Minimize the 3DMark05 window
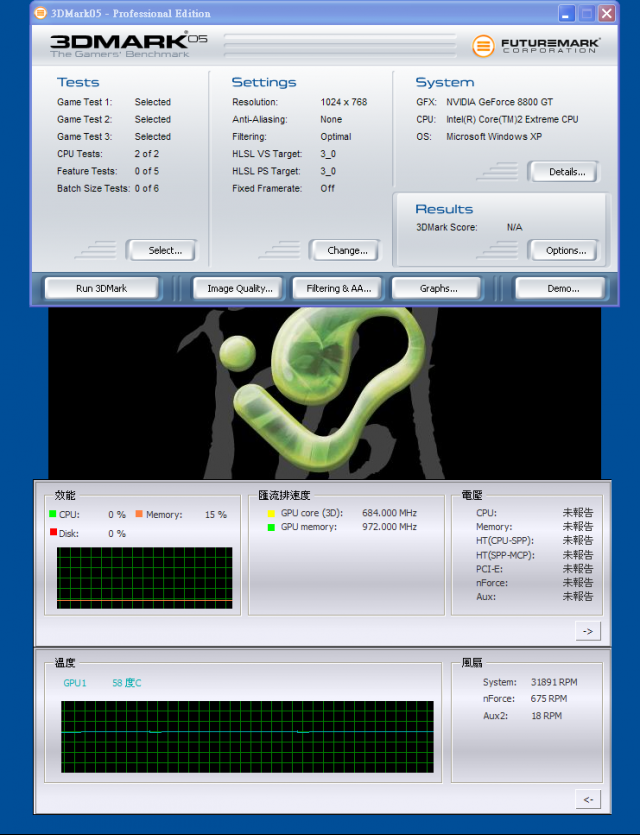This screenshot has height=835, width=640. (567, 13)
